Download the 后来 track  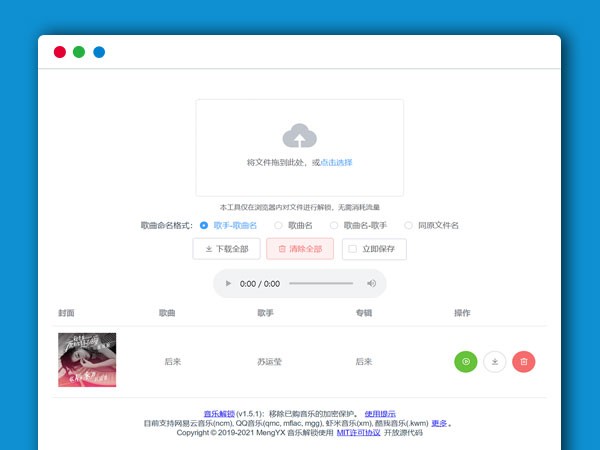494,361
